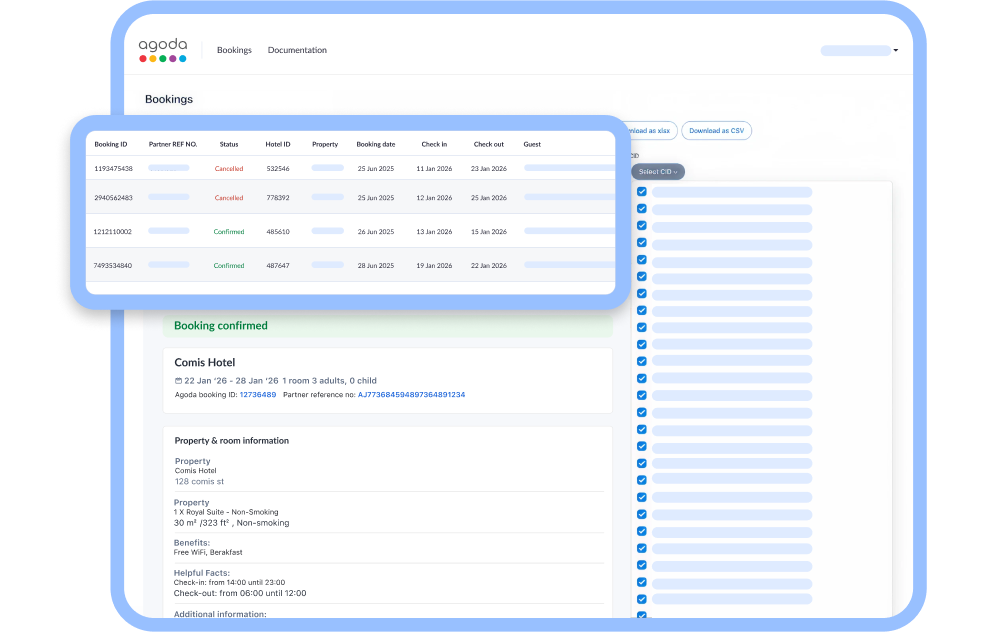1000x632 pixels.
Task: Click check-out date 25 Jan 2026
Action: (489, 198)
